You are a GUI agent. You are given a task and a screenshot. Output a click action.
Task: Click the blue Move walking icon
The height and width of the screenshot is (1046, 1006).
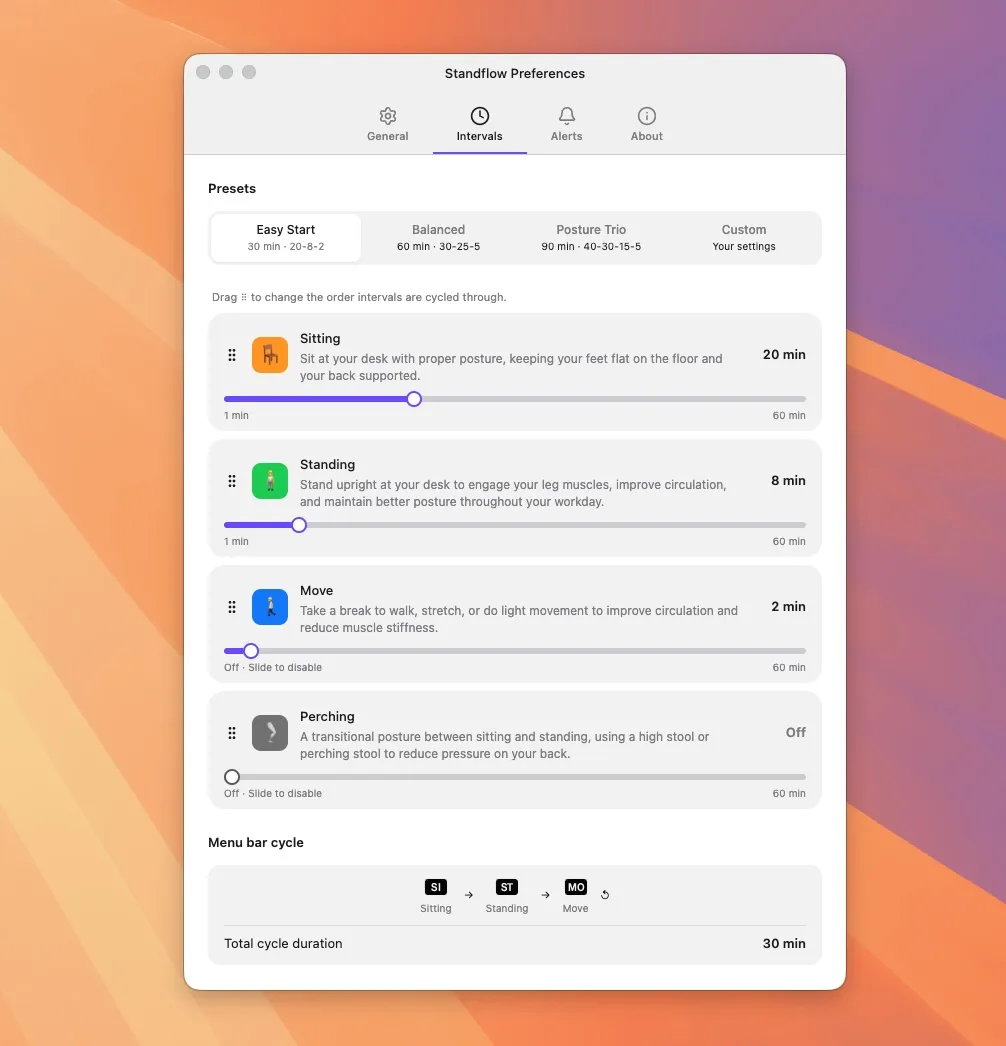270,607
